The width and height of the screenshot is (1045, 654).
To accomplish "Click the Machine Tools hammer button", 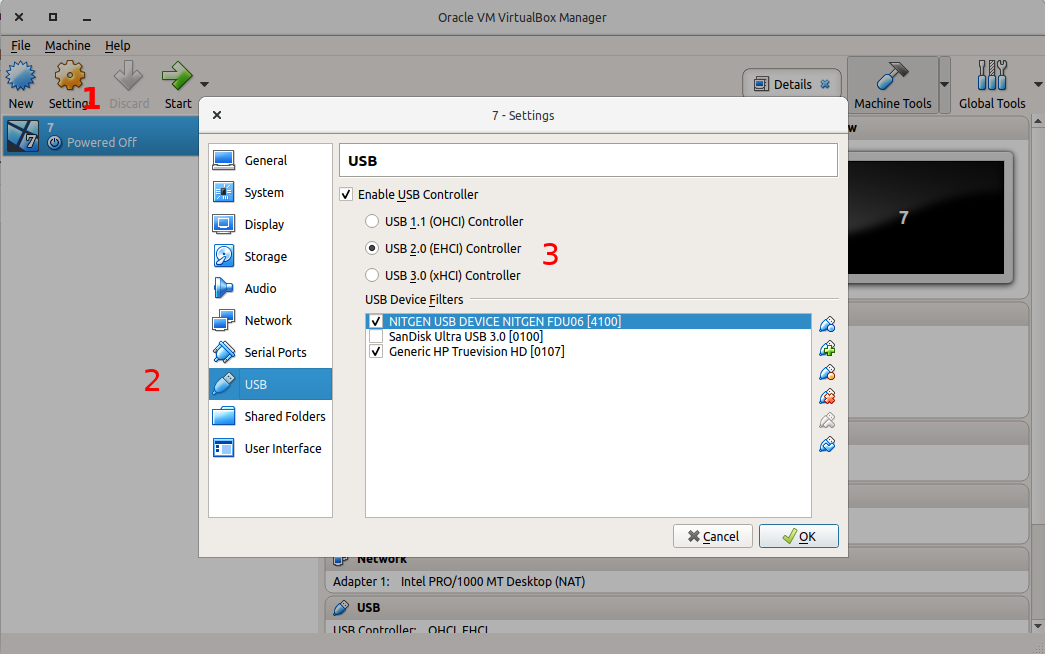I will [x=892, y=85].
